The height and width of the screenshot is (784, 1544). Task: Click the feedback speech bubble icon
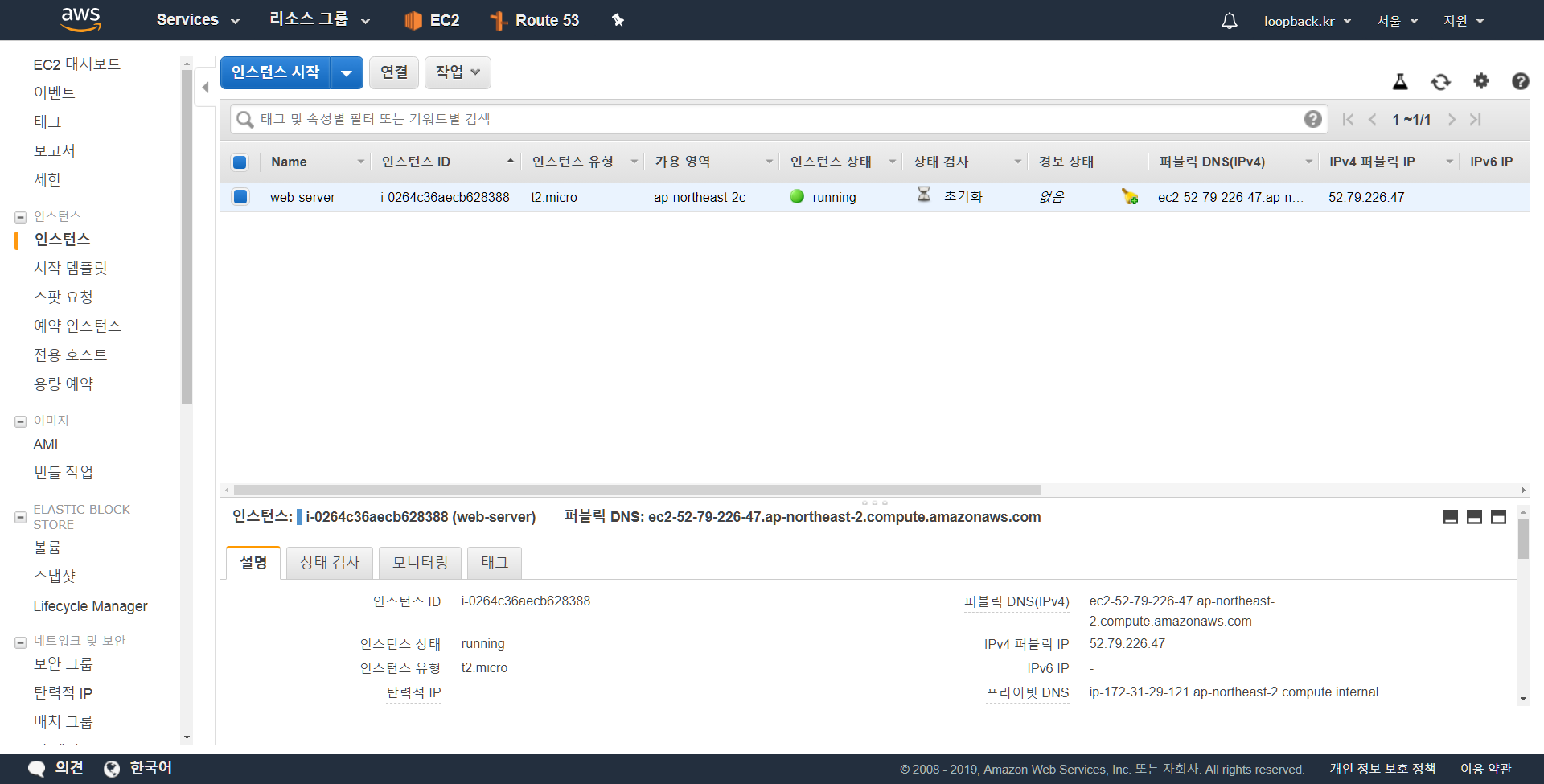pyautogui.click(x=36, y=769)
